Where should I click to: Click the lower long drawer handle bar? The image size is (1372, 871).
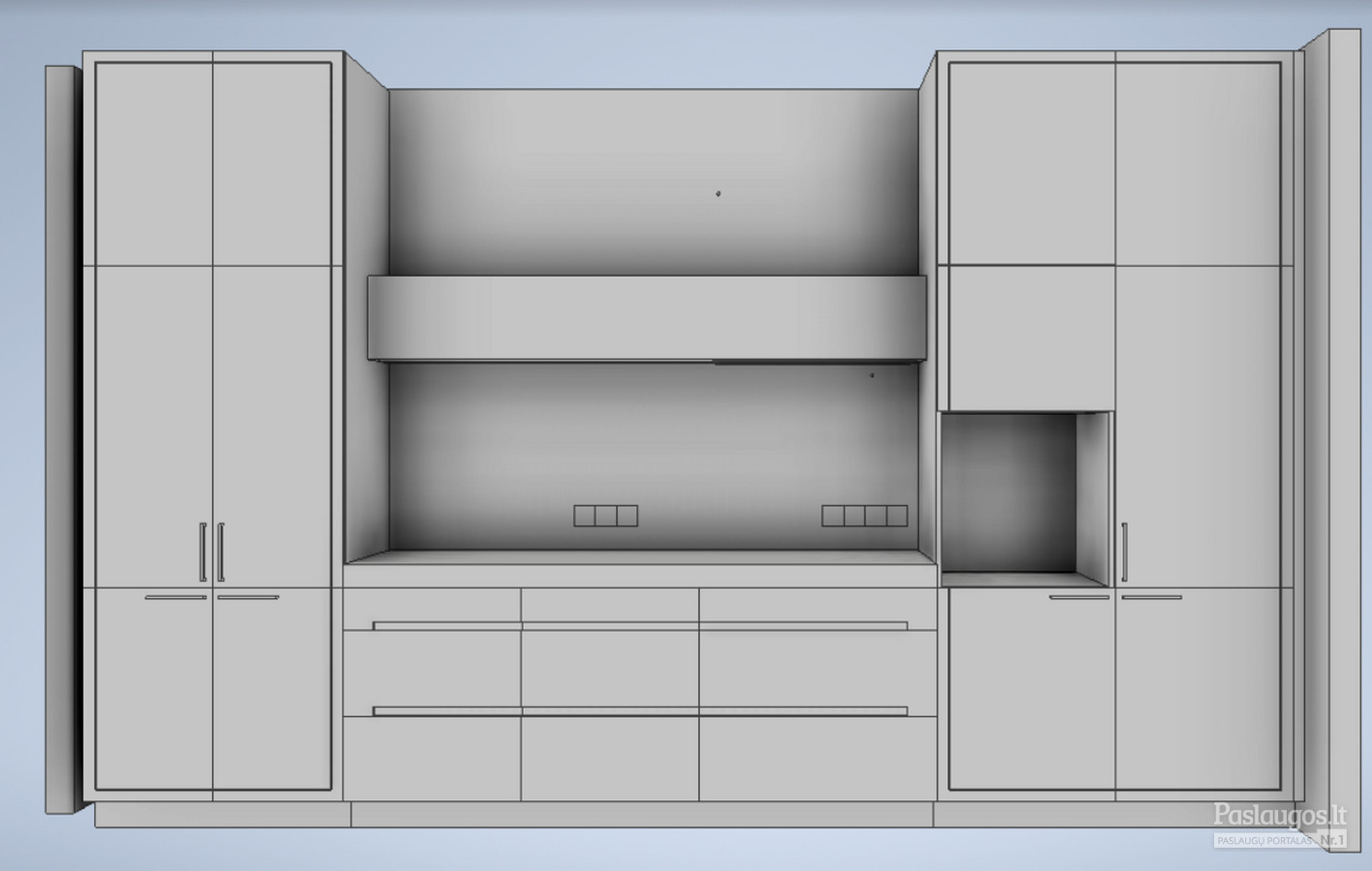(640, 711)
